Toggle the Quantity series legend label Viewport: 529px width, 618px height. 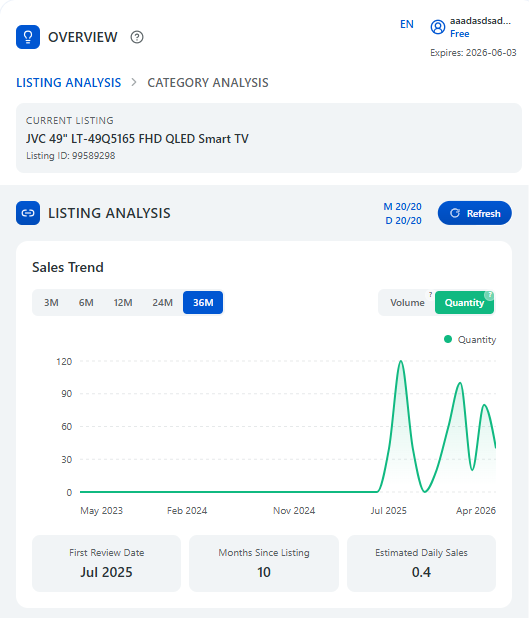pos(477,340)
